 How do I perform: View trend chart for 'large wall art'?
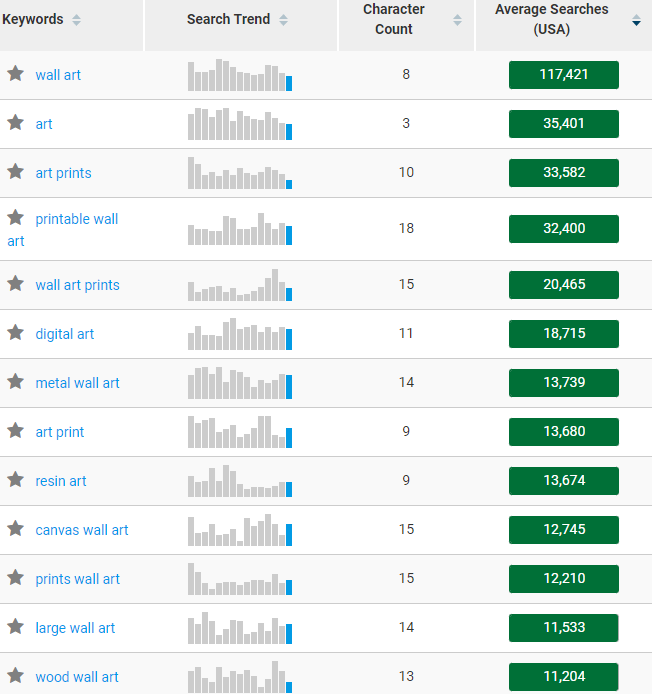point(240,628)
